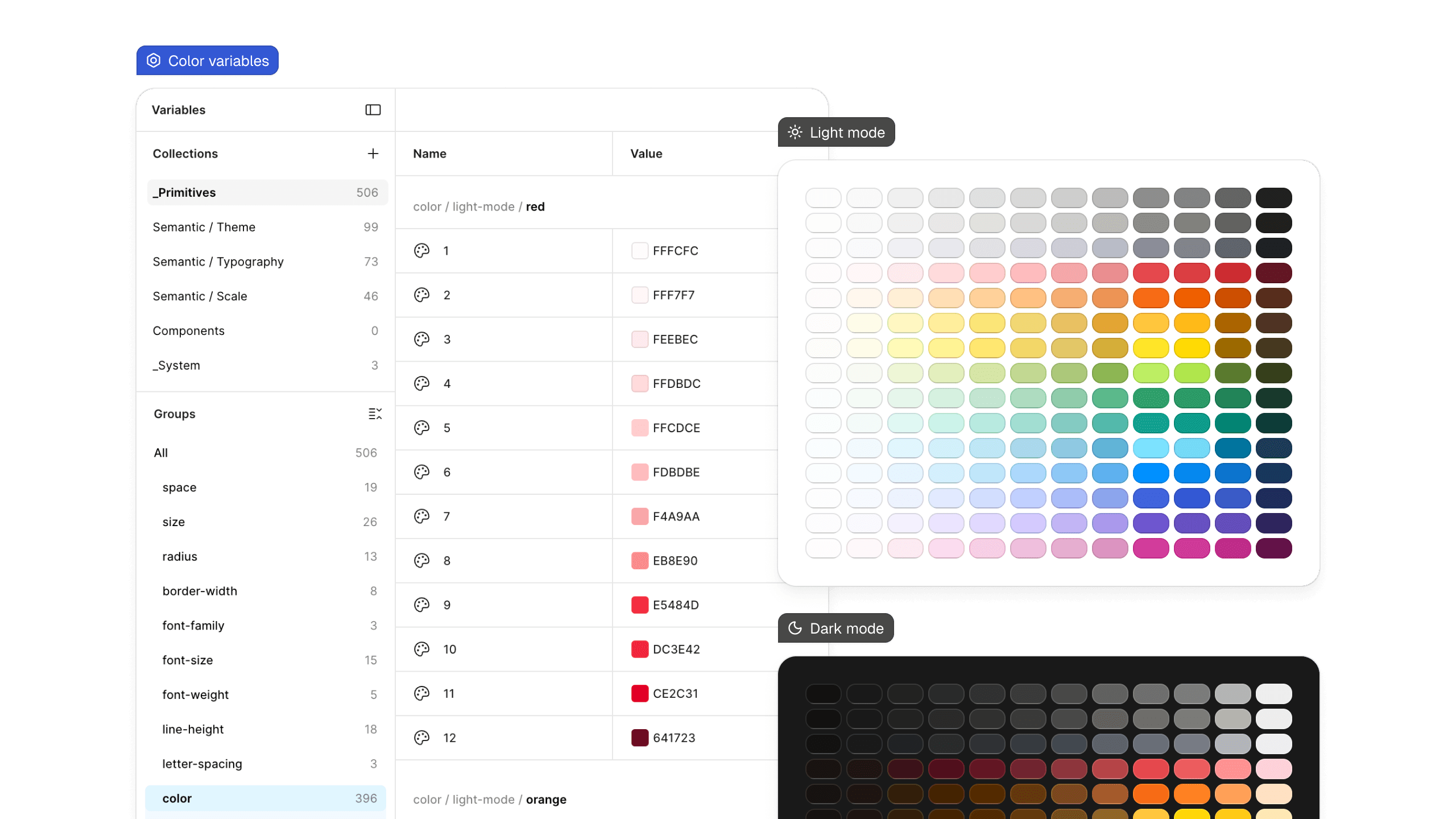Open the Semantic / Theme collection
The width and height of the screenshot is (1456, 819).
tap(267, 227)
